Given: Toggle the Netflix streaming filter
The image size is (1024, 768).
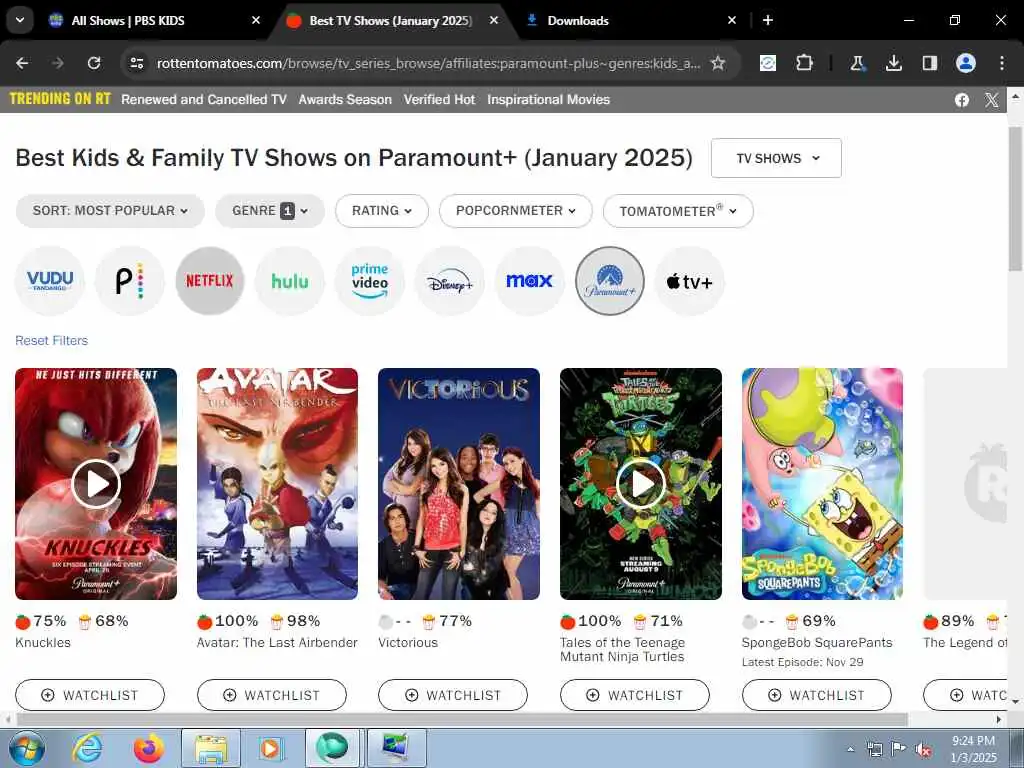Looking at the screenshot, I should coord(210,281).
